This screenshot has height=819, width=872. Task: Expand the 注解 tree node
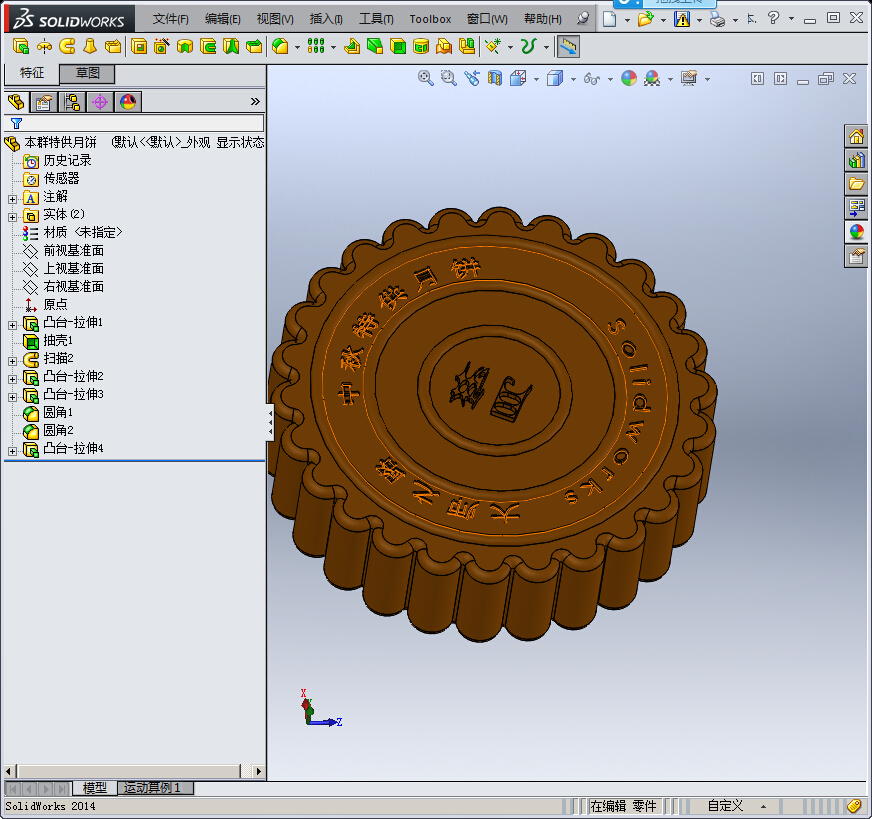(12, 199)
